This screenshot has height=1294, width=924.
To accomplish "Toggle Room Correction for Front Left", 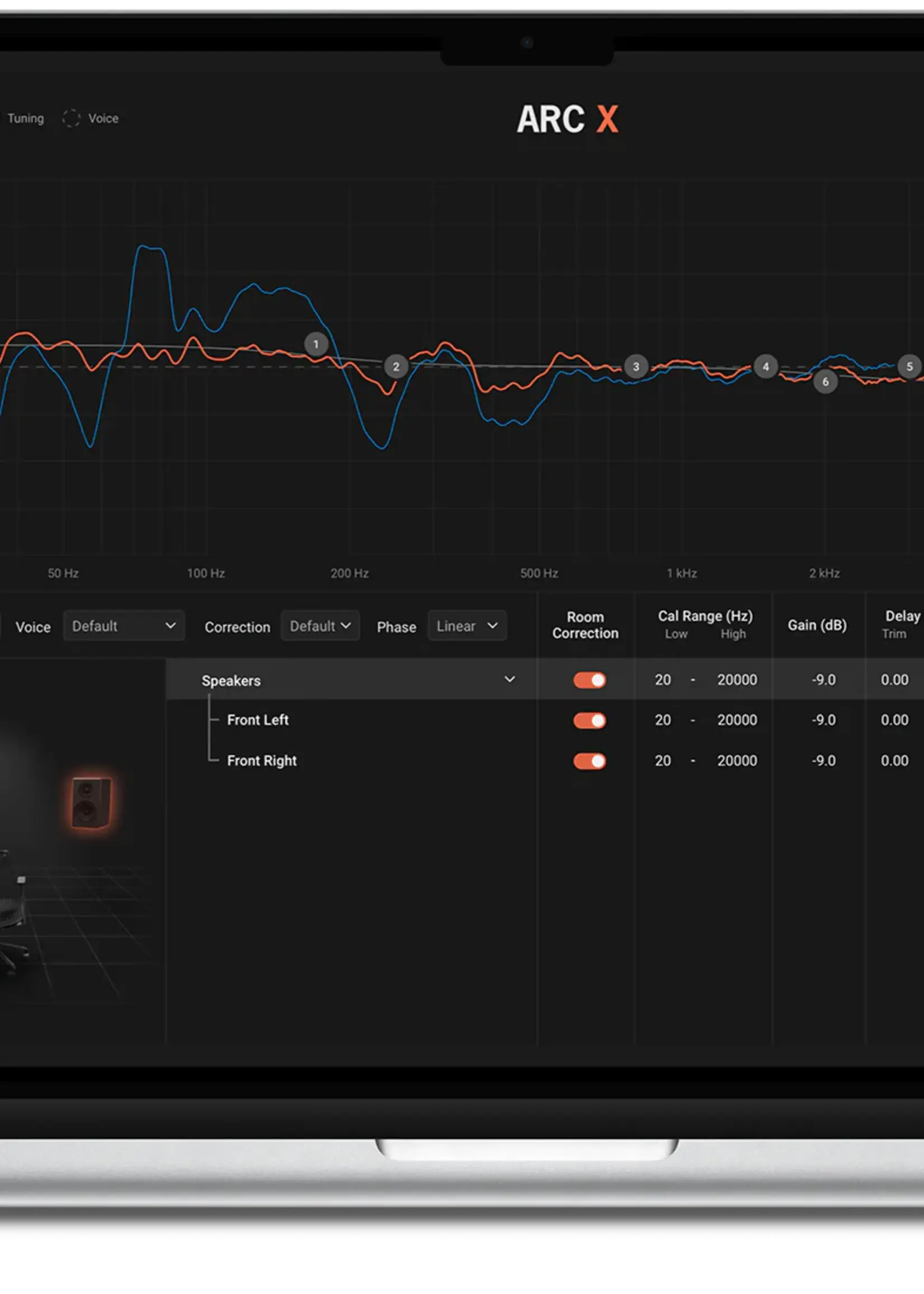I will 590,721.
